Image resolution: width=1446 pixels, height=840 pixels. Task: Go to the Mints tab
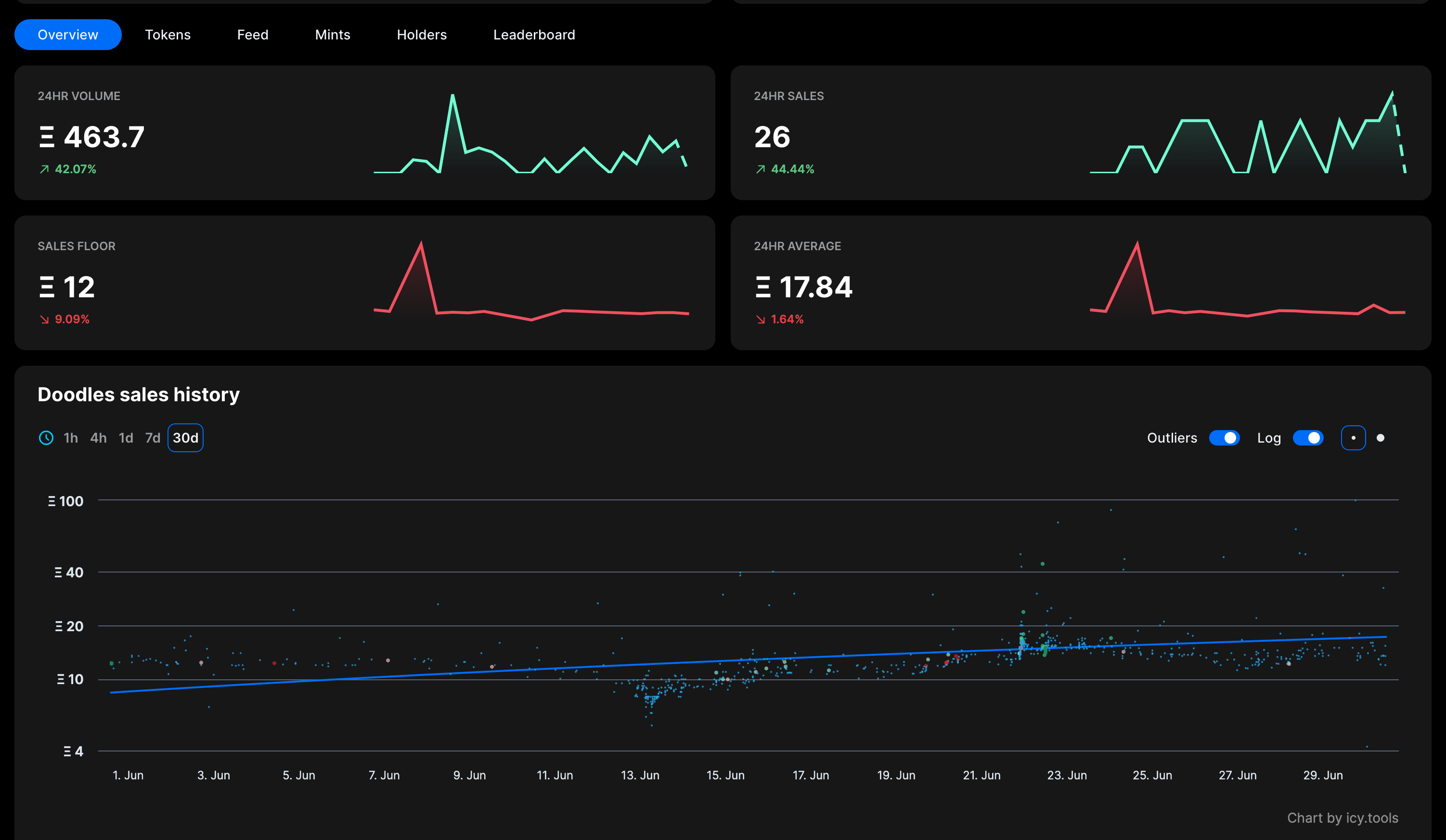332,35
